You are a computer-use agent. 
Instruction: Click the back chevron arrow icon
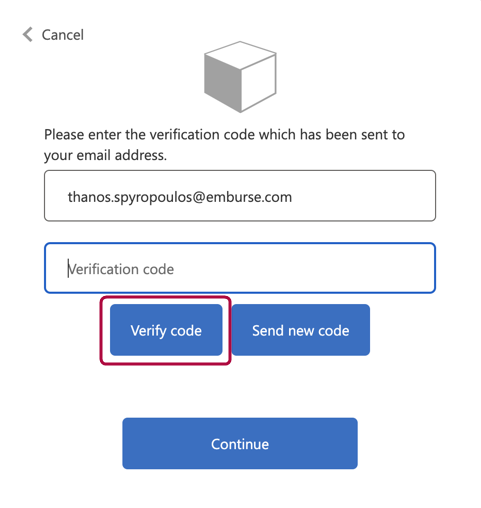pyautogui.click(x=28, y=35)
